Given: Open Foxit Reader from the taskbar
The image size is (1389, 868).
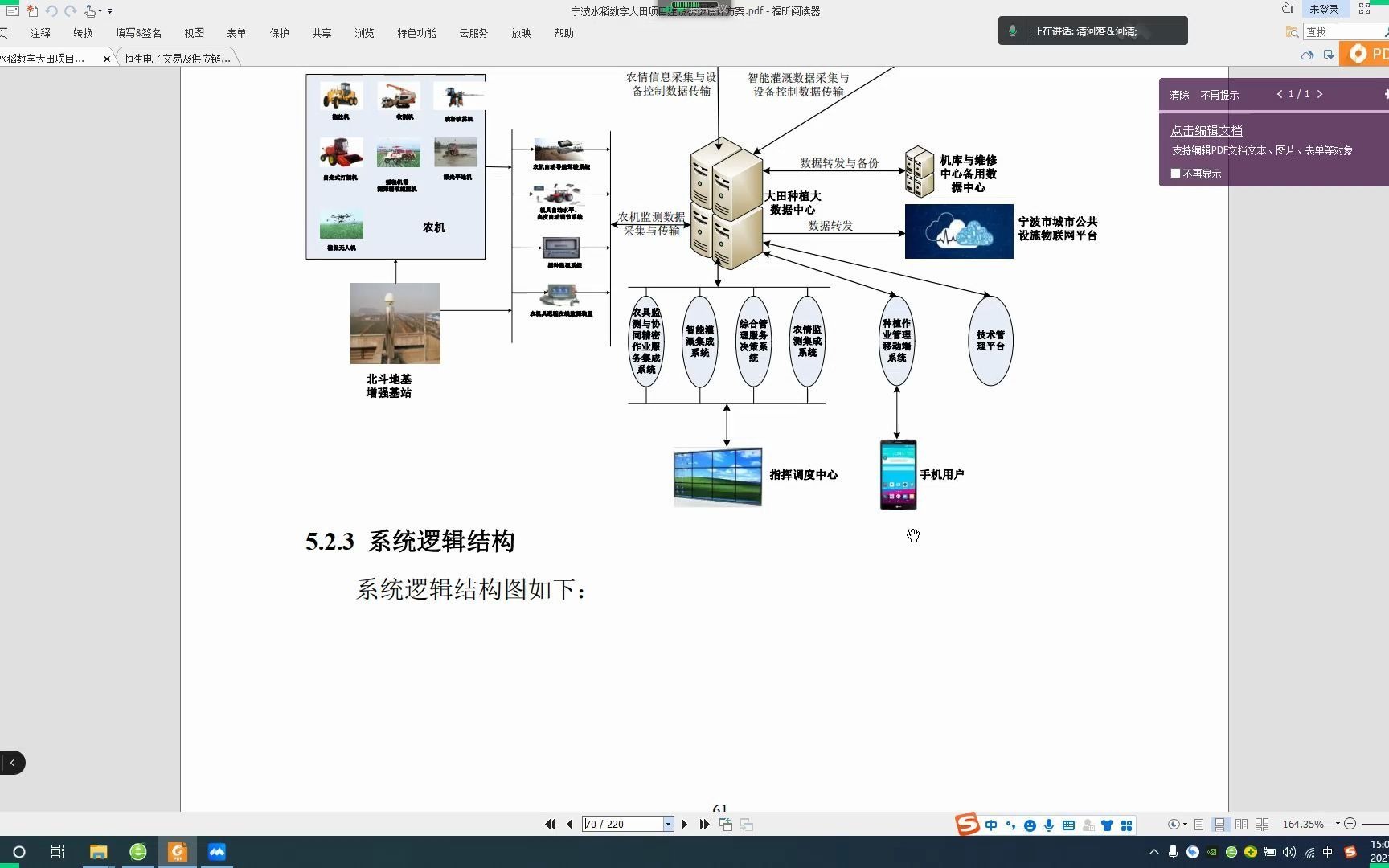Looking at the screenshot, I should click(x=178, y=851).
